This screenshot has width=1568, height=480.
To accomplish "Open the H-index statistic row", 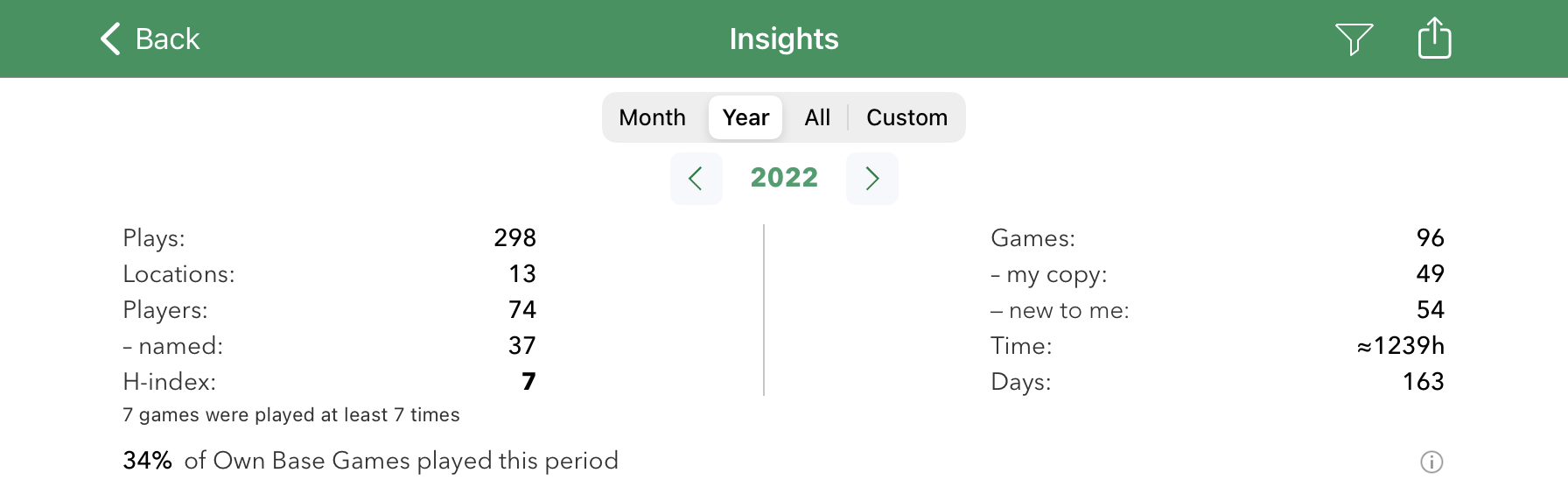I will tap(329, 382).
